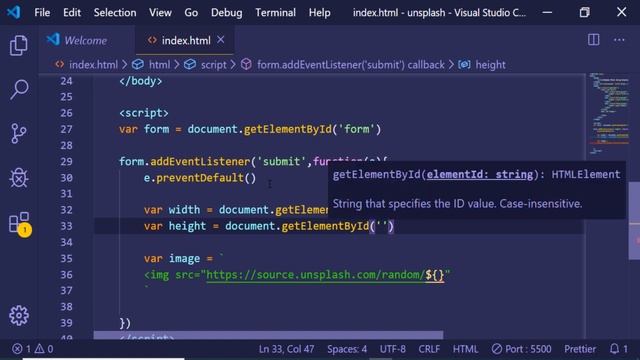The height and width of the screenshot is (360, 640).
Task: Click the ${} template placeholder on line 36
Action: click(434, 275)
